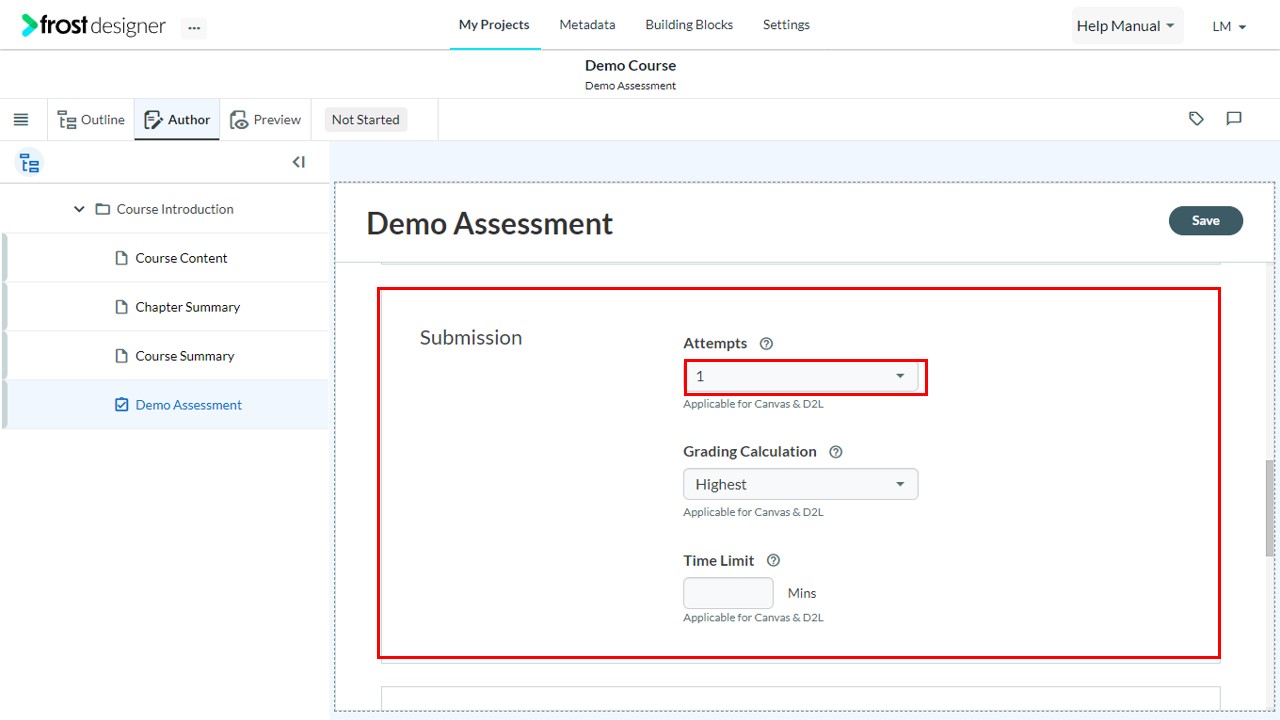Select Course Summary in the tree
1280x720 pixels.
click(185, 356)
